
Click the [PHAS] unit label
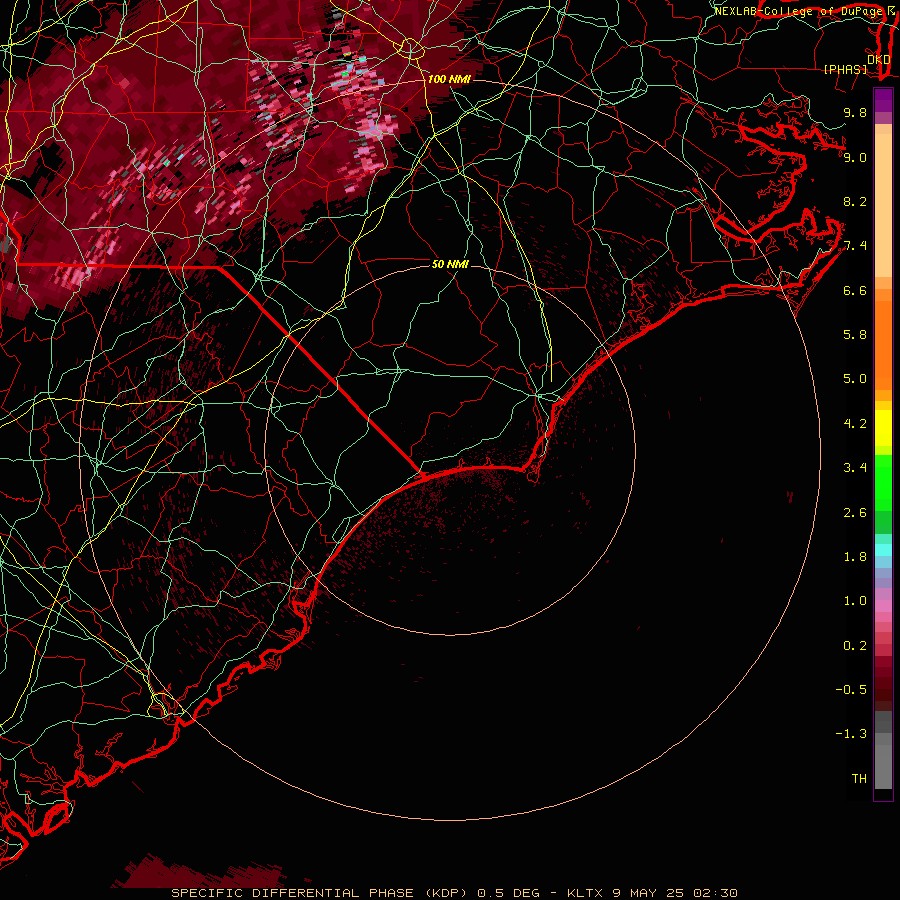845,69
